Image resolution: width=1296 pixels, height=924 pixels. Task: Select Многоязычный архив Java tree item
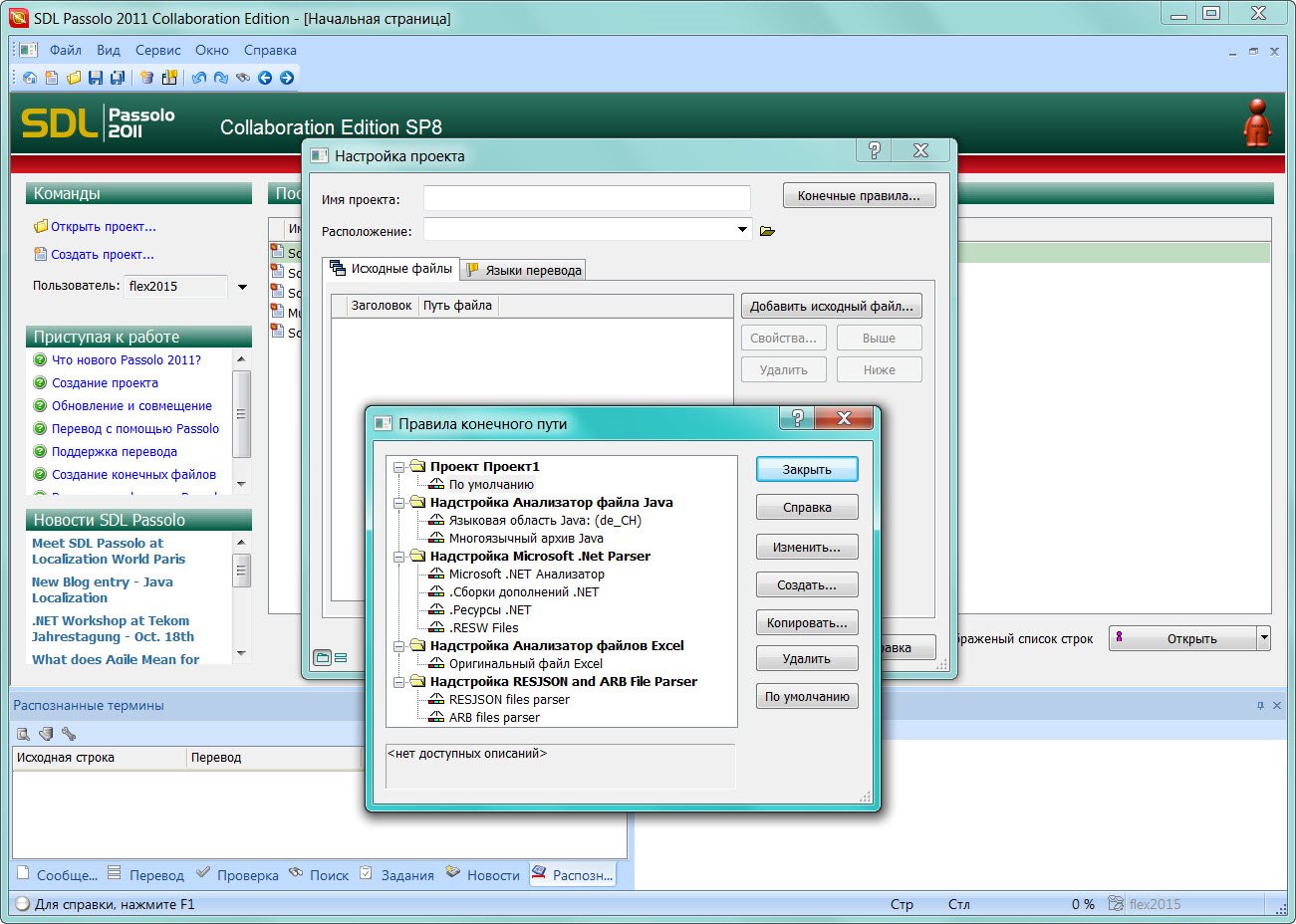click(x=526, y=538)
